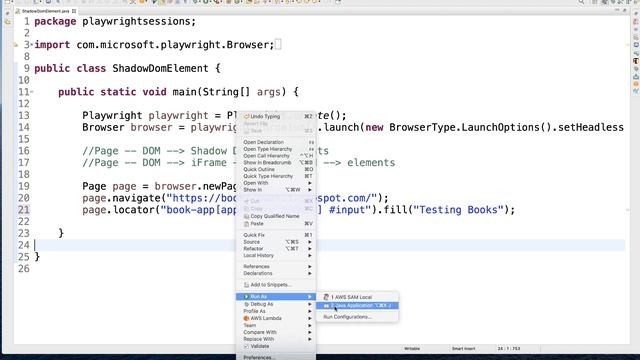Open the AWS Lambda submenu
The height and width of the screenshot is (360, 640).
276,318
